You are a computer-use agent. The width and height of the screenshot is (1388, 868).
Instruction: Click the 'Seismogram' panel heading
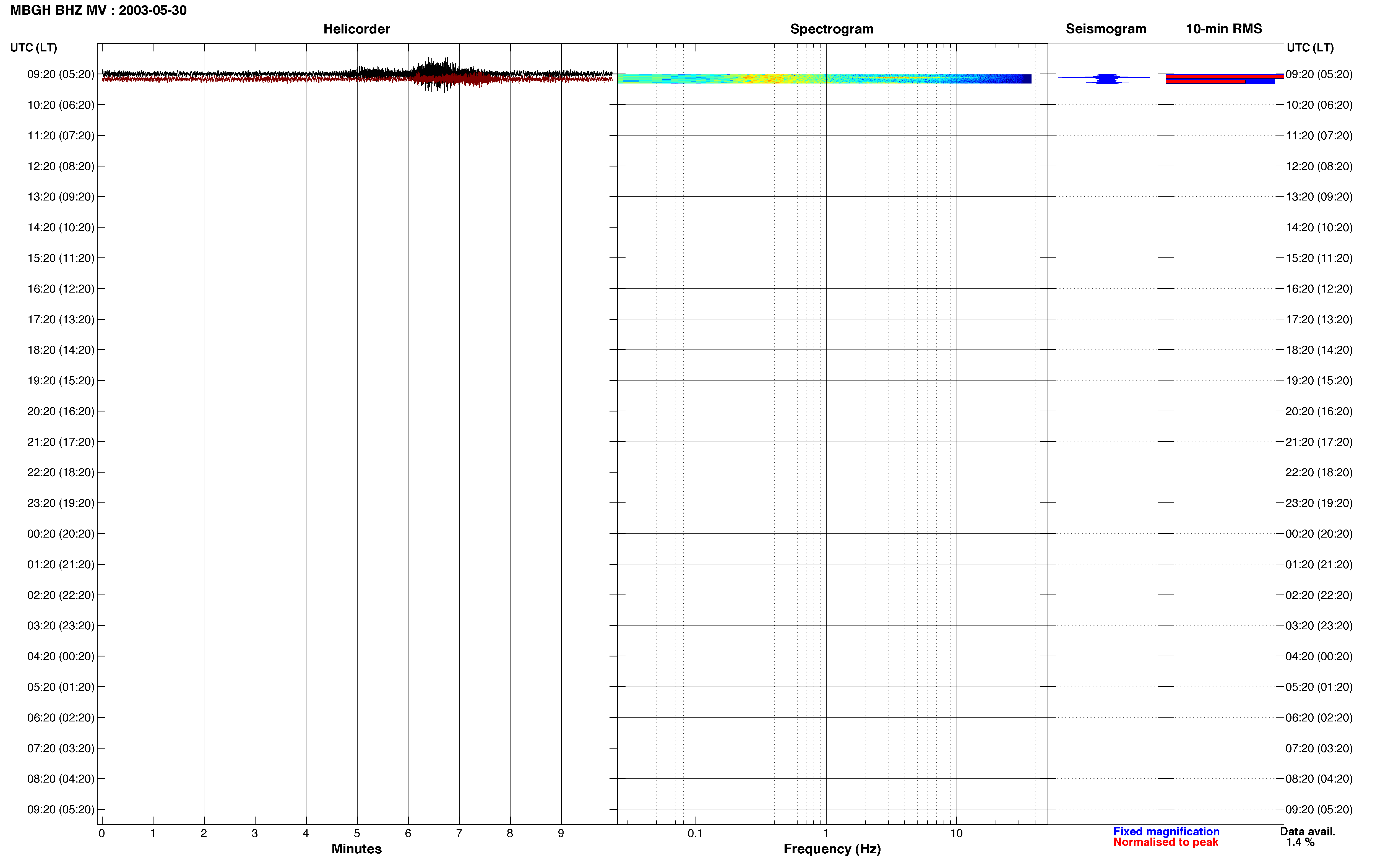click(1106, 29)
